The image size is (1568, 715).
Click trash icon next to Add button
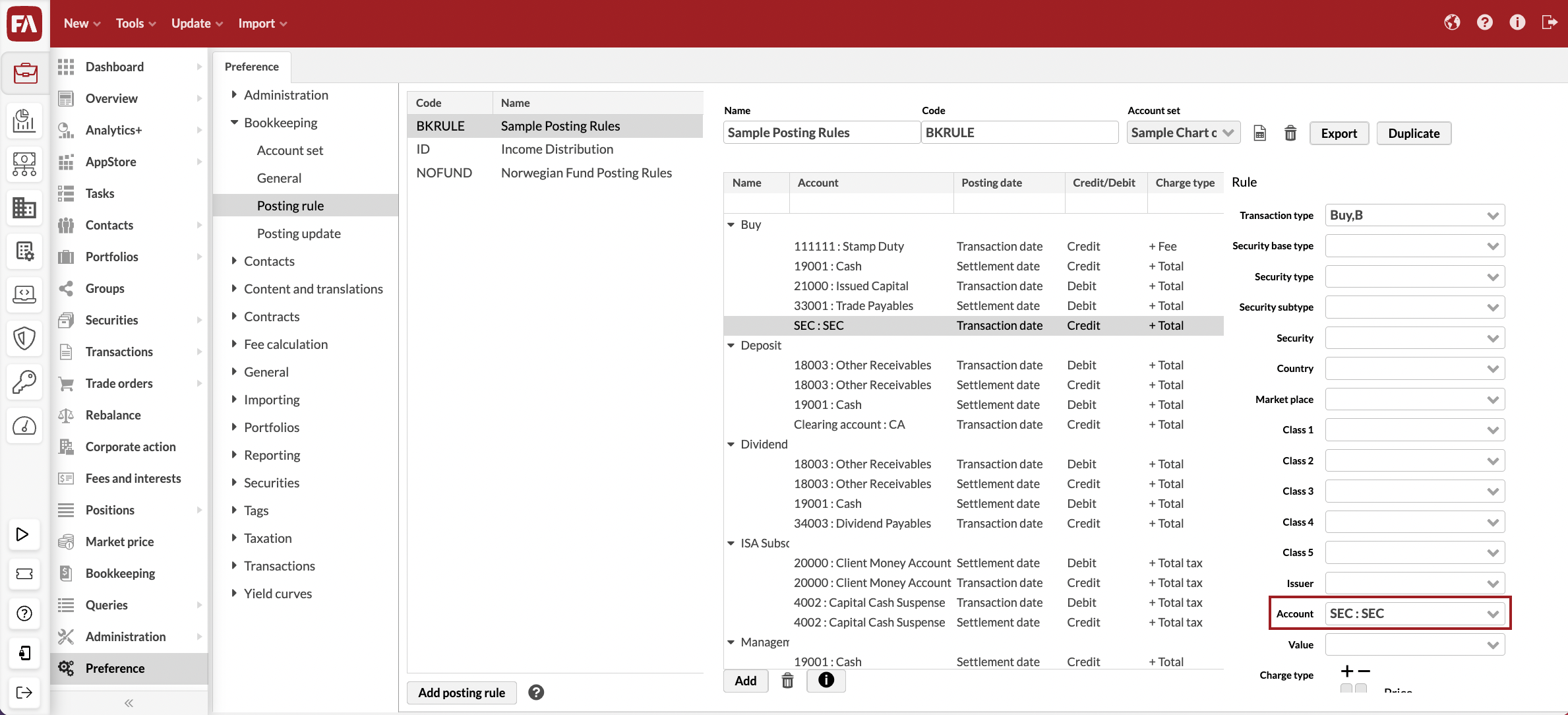tap(787, 681)
